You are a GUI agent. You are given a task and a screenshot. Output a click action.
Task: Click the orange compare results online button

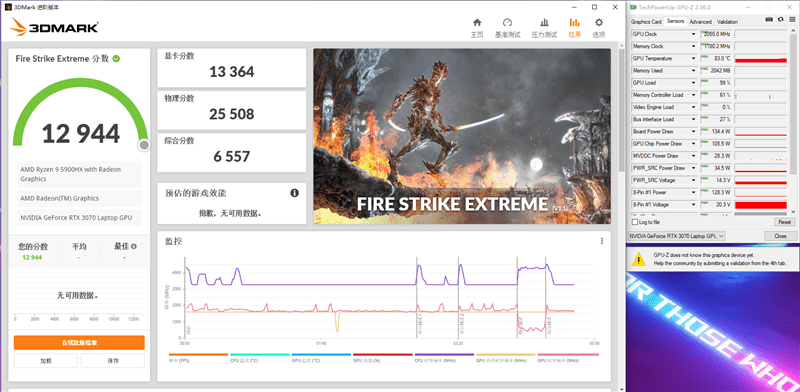coord(79,342)
